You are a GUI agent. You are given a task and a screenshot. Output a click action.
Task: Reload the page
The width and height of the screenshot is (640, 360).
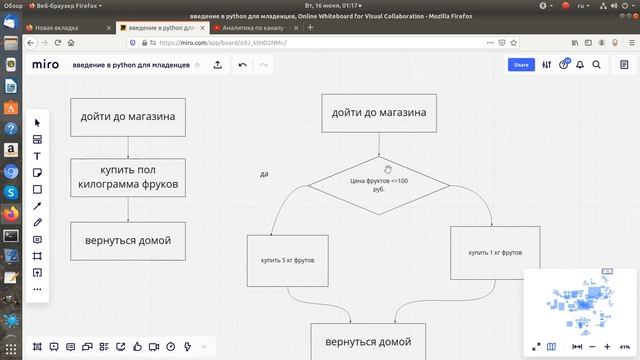[x=58, y=43]
